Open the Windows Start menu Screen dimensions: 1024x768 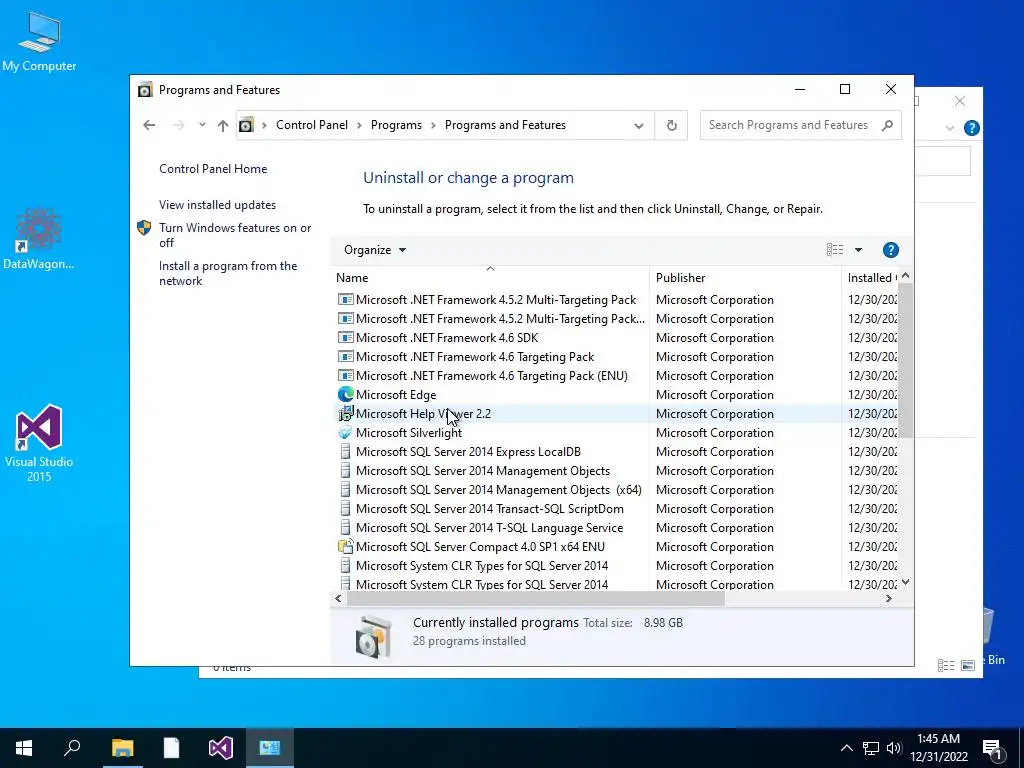(x=24, y=748)
